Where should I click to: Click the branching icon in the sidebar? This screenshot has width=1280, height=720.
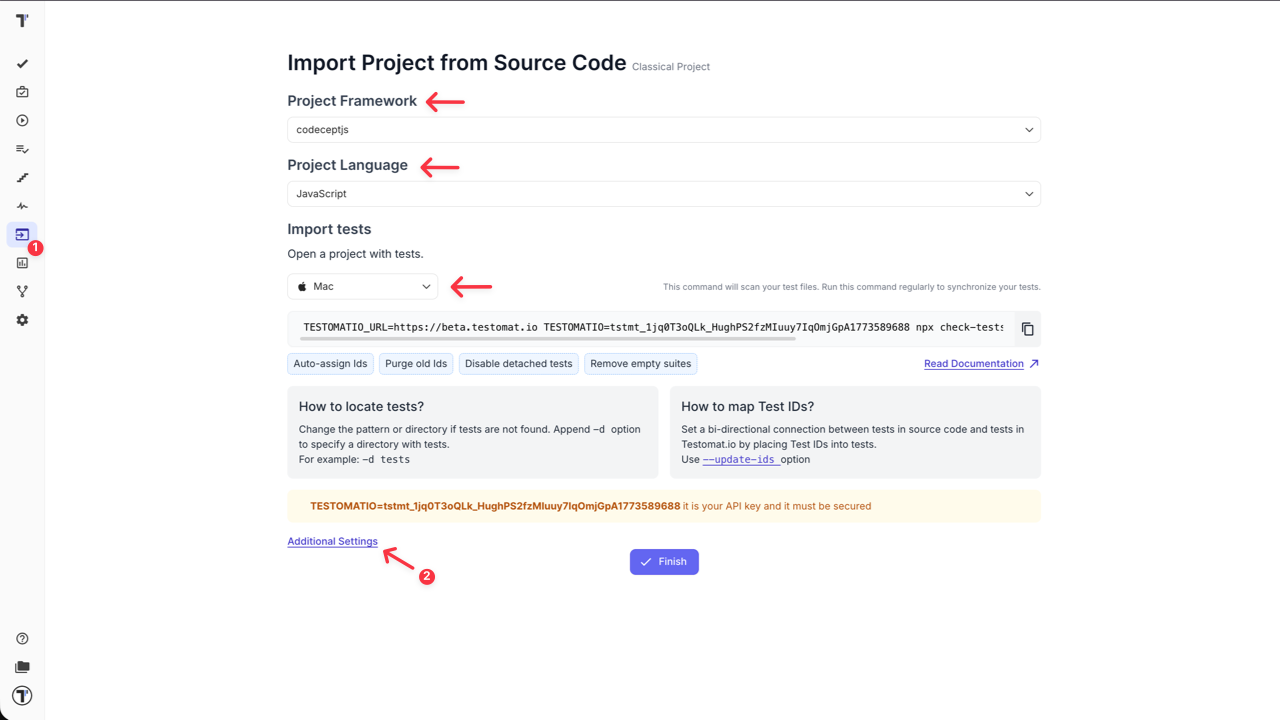coord(22,291)
